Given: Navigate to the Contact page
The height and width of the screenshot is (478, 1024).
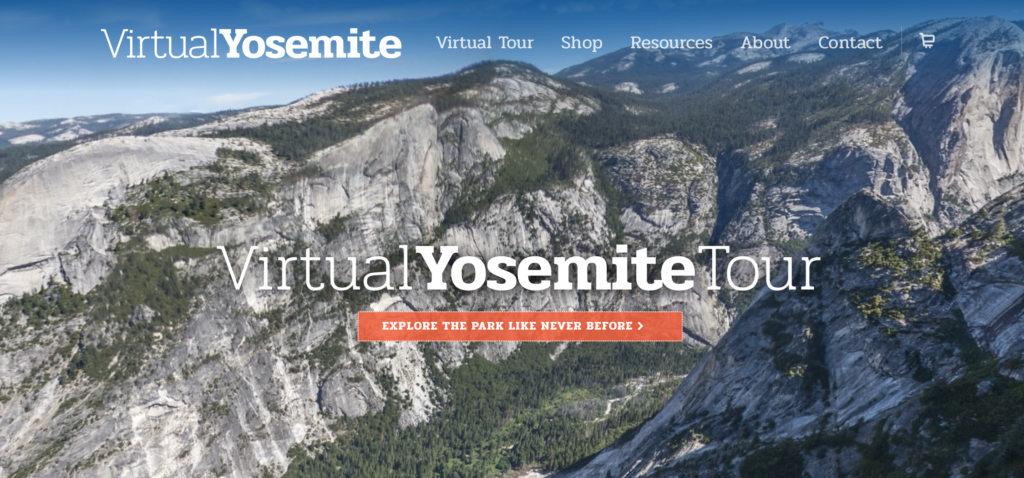Looking at the screenshot, I should 850,43.
